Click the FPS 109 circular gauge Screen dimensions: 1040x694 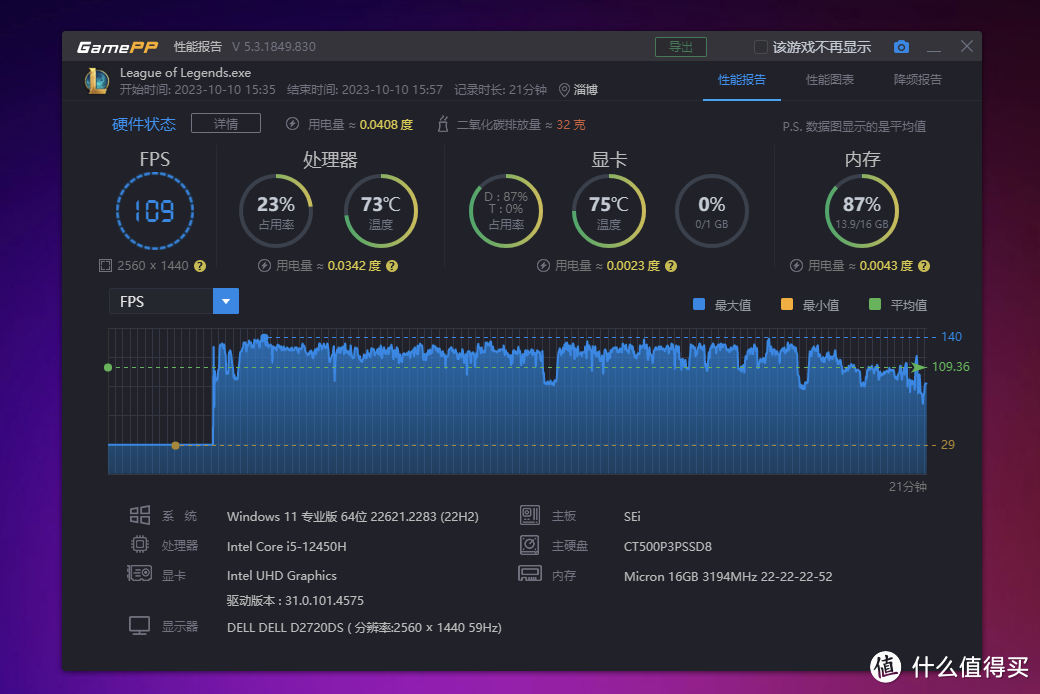(x=155, y=211)
